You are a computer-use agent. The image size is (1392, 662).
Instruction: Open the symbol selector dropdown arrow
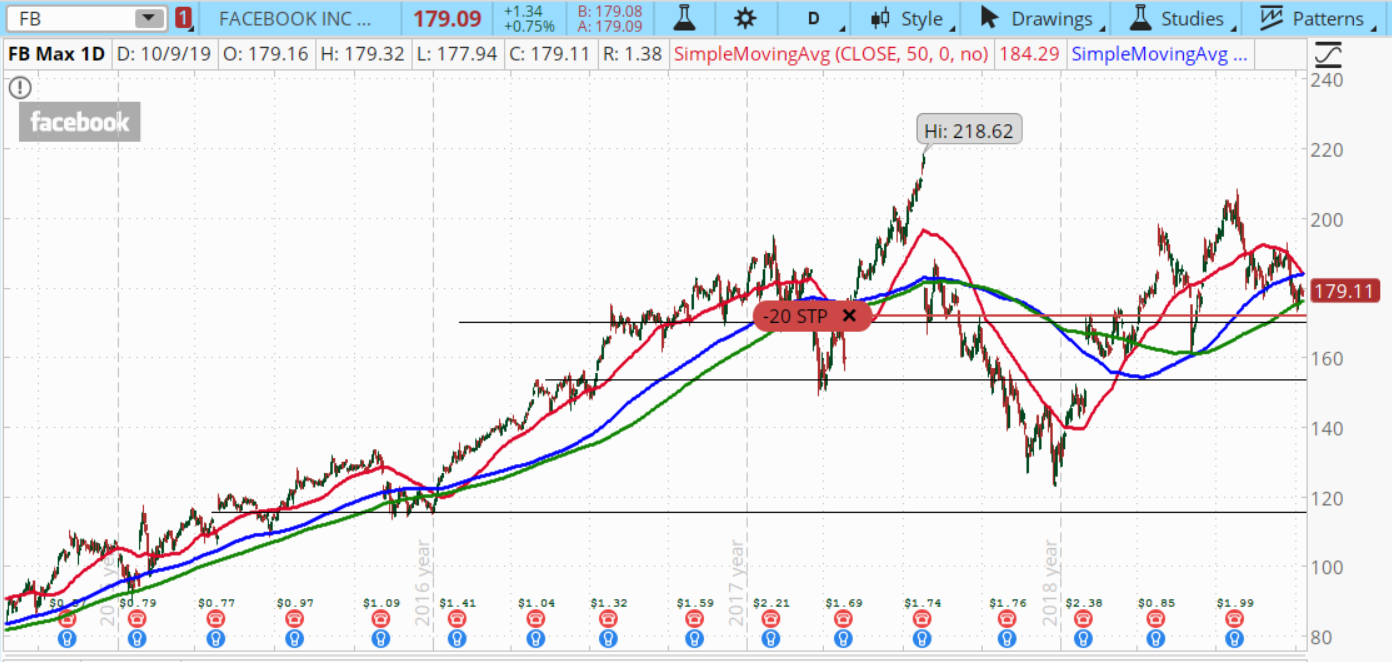[x=149, y=18]
